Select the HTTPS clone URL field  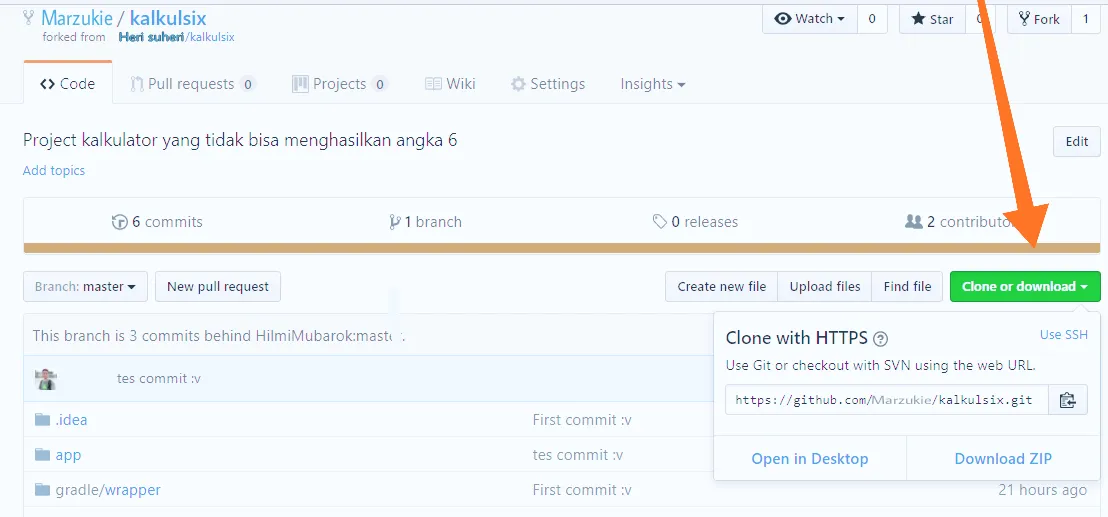[887, 400]
